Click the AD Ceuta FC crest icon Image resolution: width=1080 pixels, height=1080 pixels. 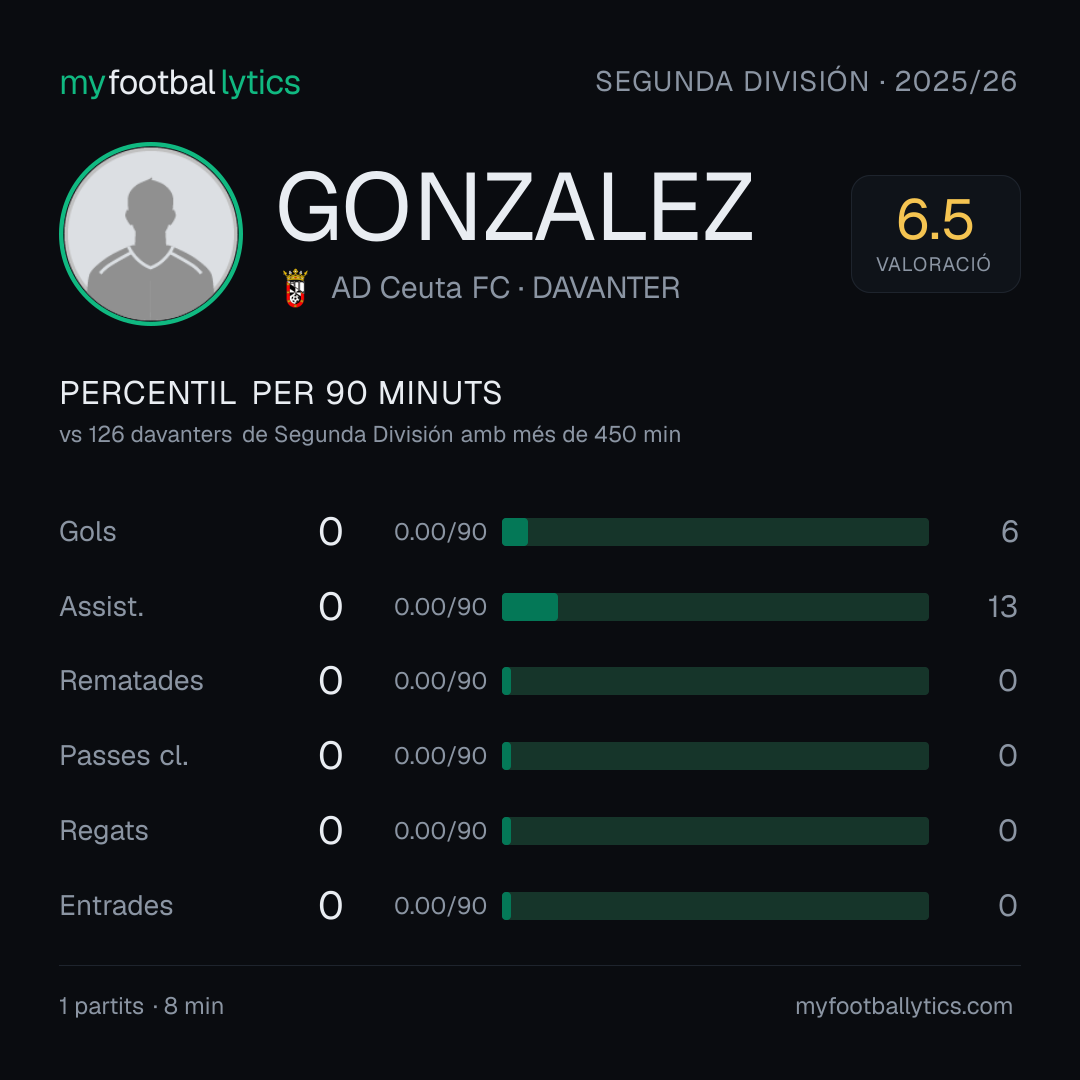(295, 288)
